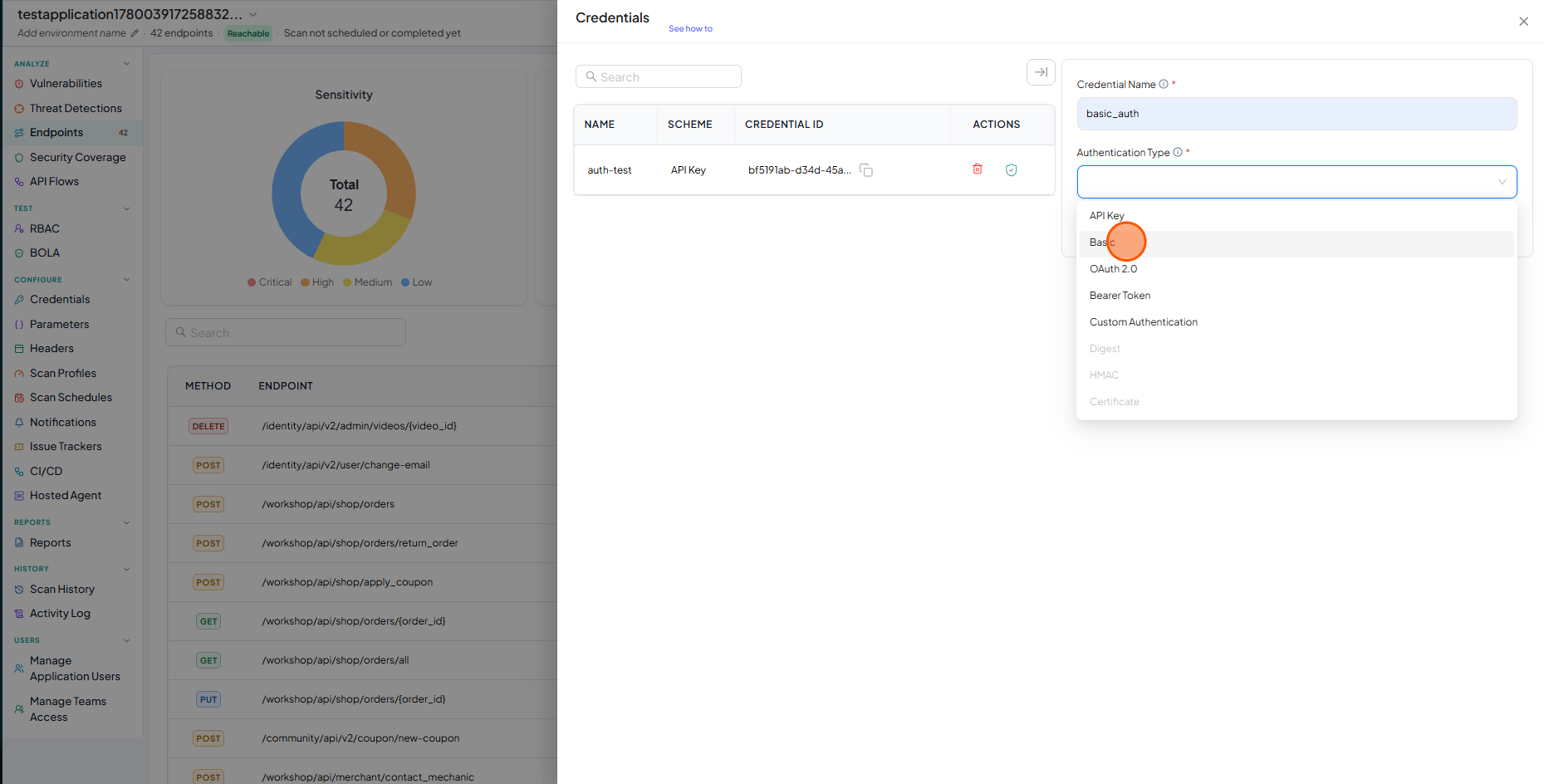Select OAuth 2.0 authentication type
The height and width of the screenshot is (784, 1544).
pos(1296,269)
